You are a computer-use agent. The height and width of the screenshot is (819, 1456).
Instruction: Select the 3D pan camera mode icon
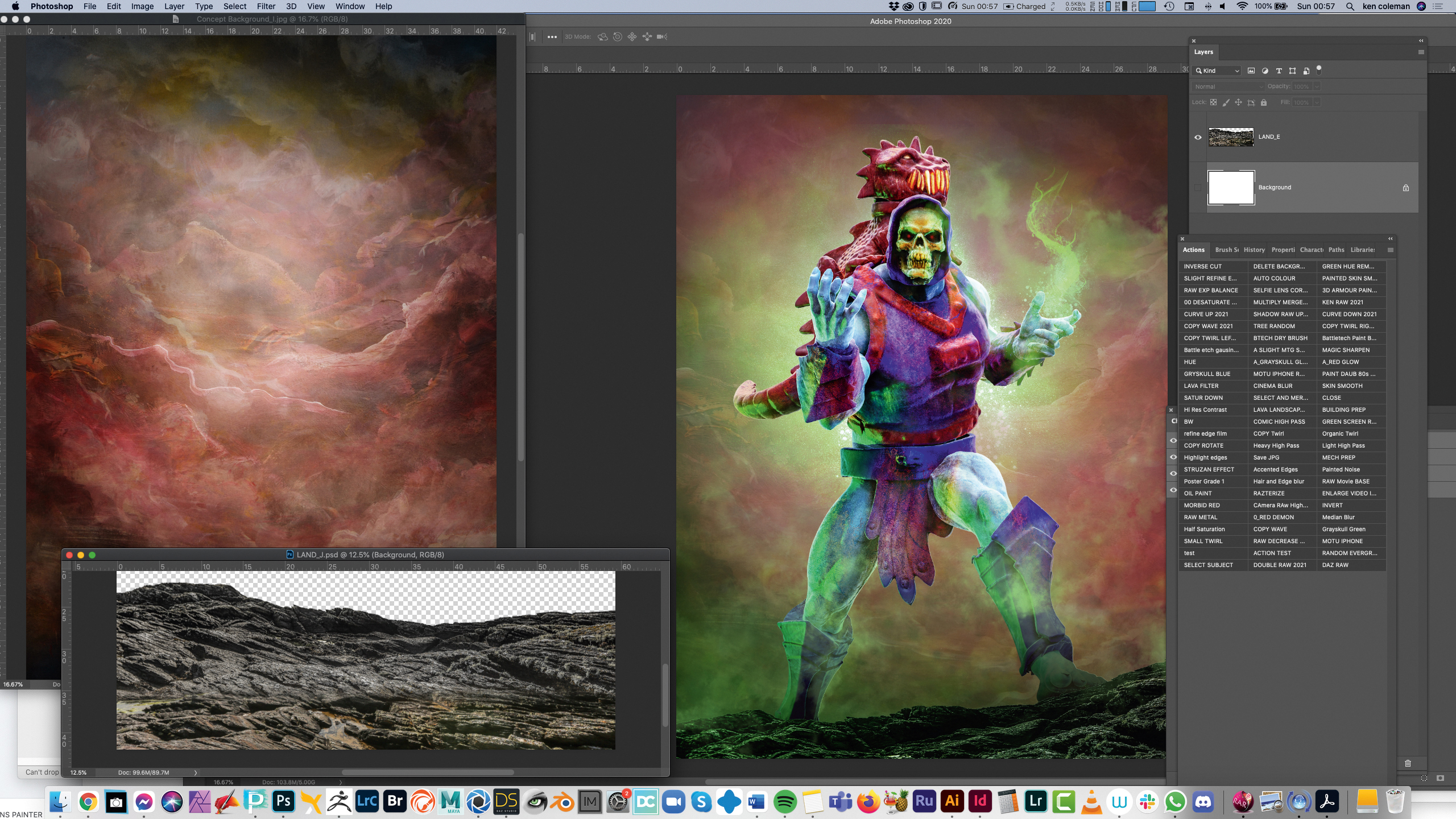tap(632, 37)
